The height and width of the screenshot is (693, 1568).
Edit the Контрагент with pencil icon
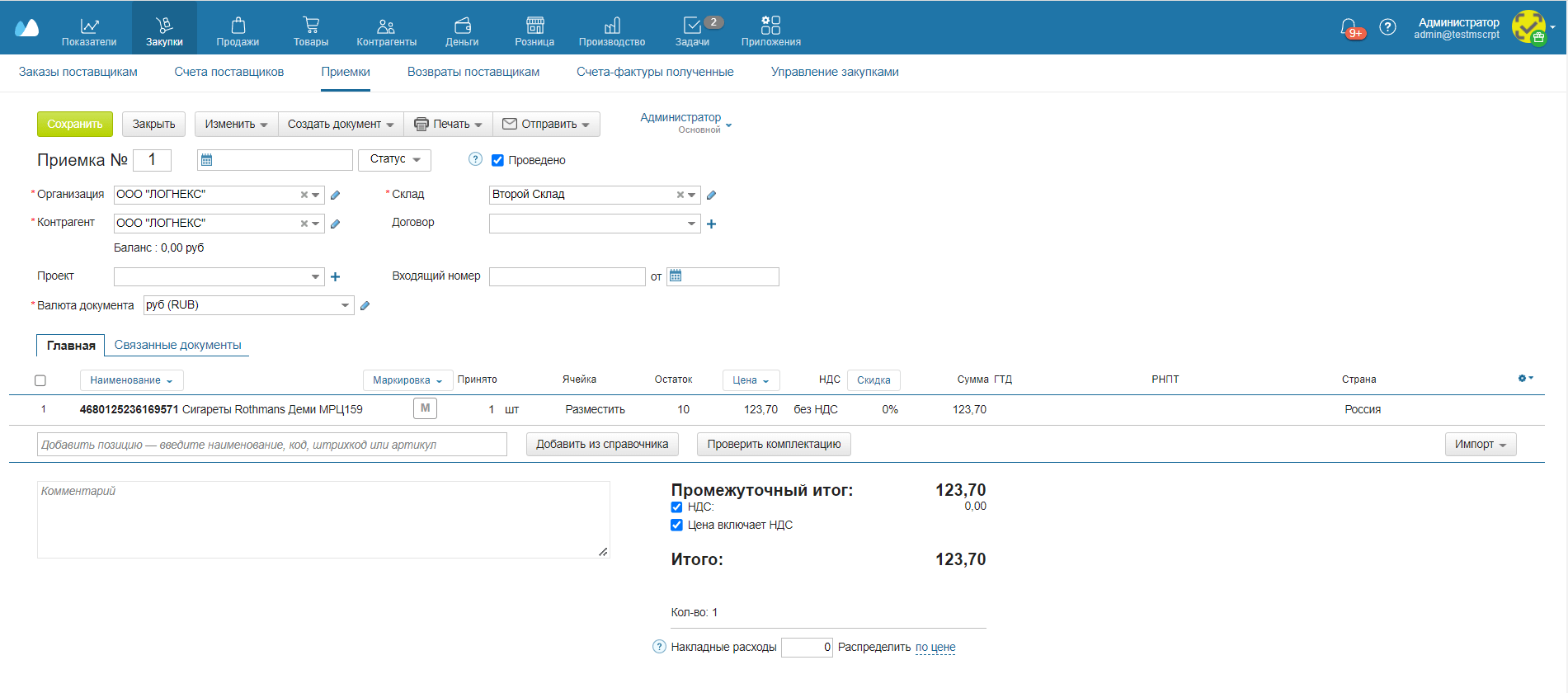coord(335,224)
